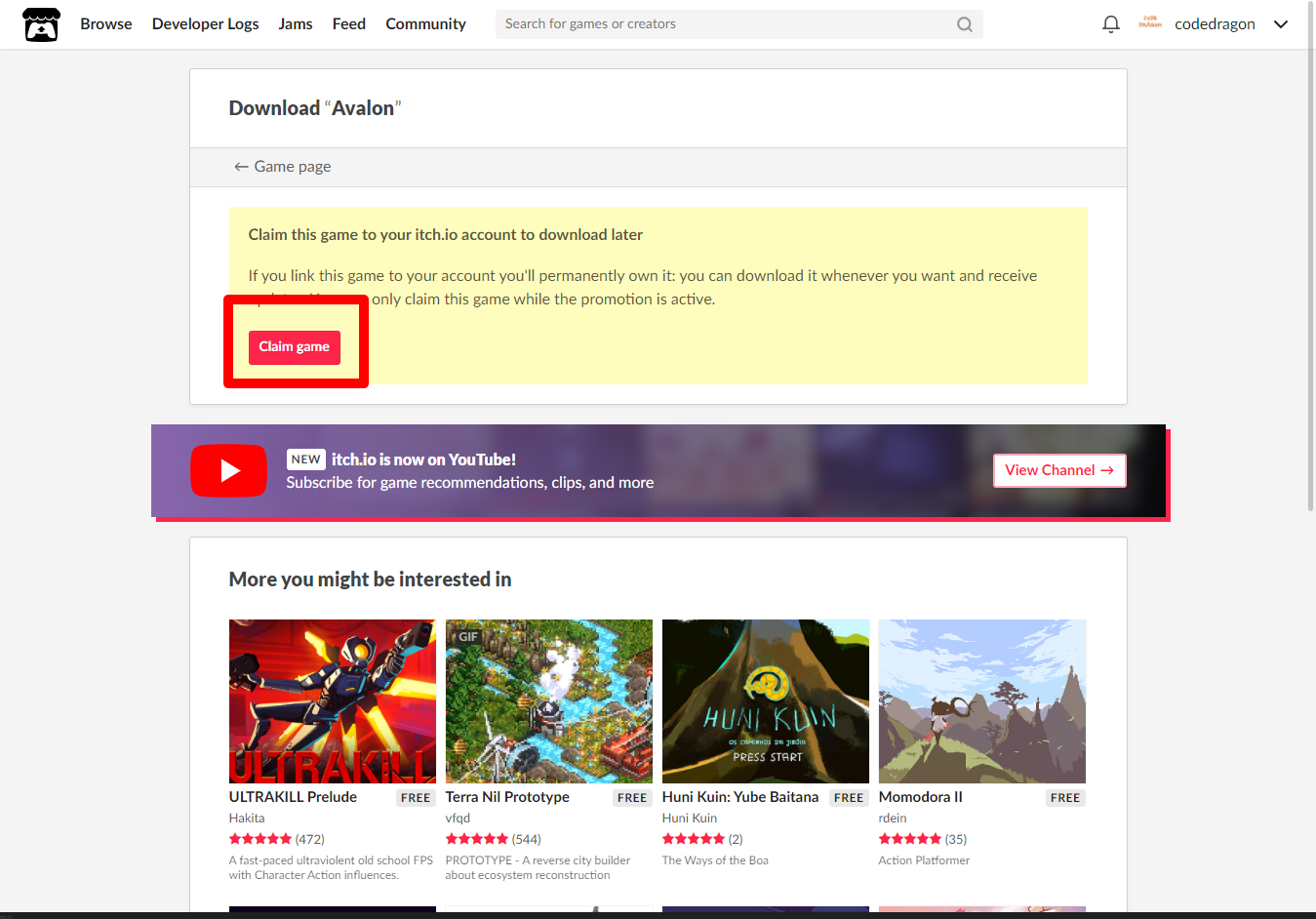Click 'itch.io is now on YouTube!' headline
This screenshot has width=1316, height=919.
coord(423,459)
